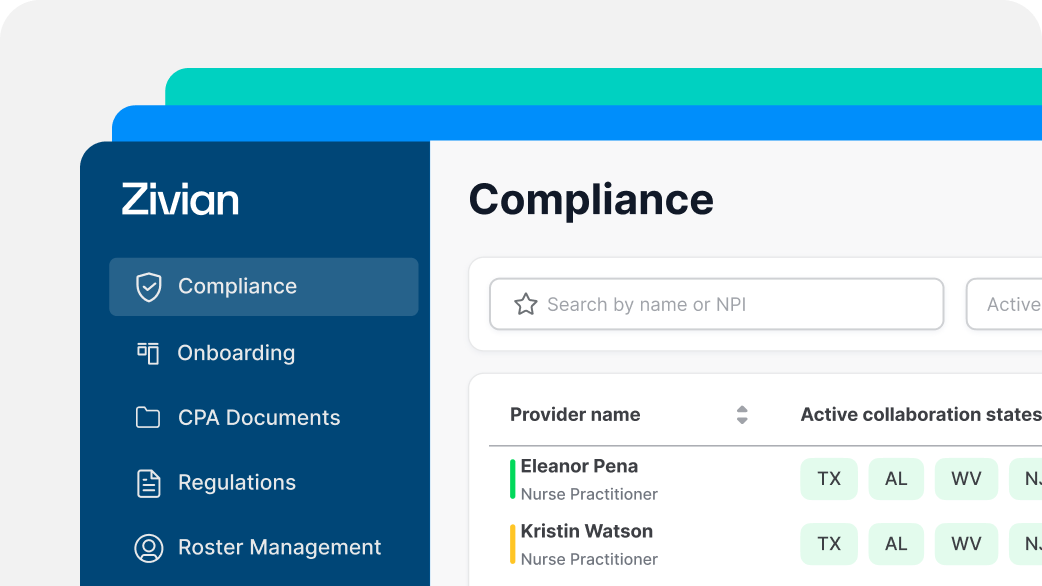Select the Onboarding text label in sidebar
The image size is (1042, 586).
coord(236,353)
